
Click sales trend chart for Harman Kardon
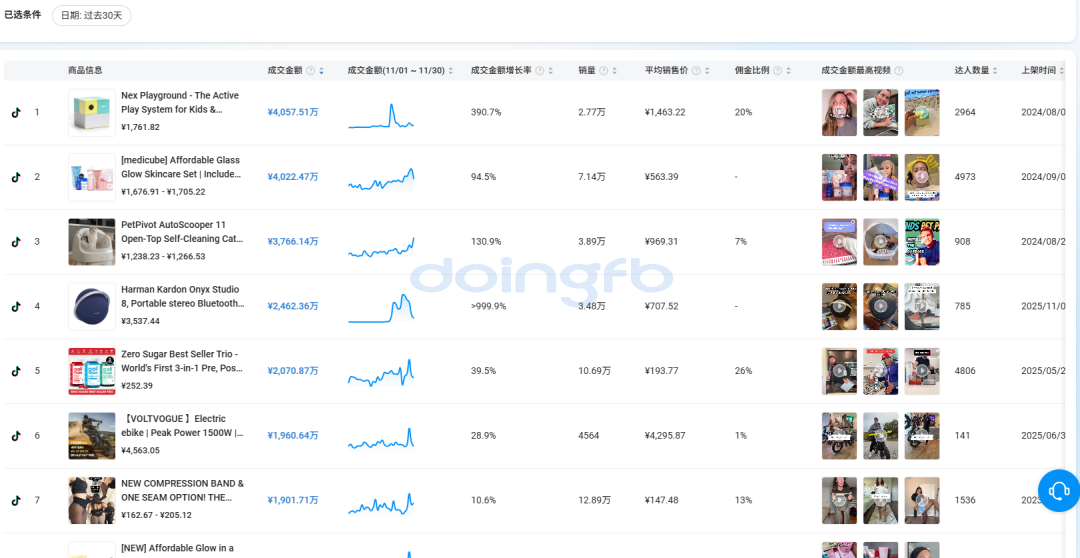coord(381,307)
